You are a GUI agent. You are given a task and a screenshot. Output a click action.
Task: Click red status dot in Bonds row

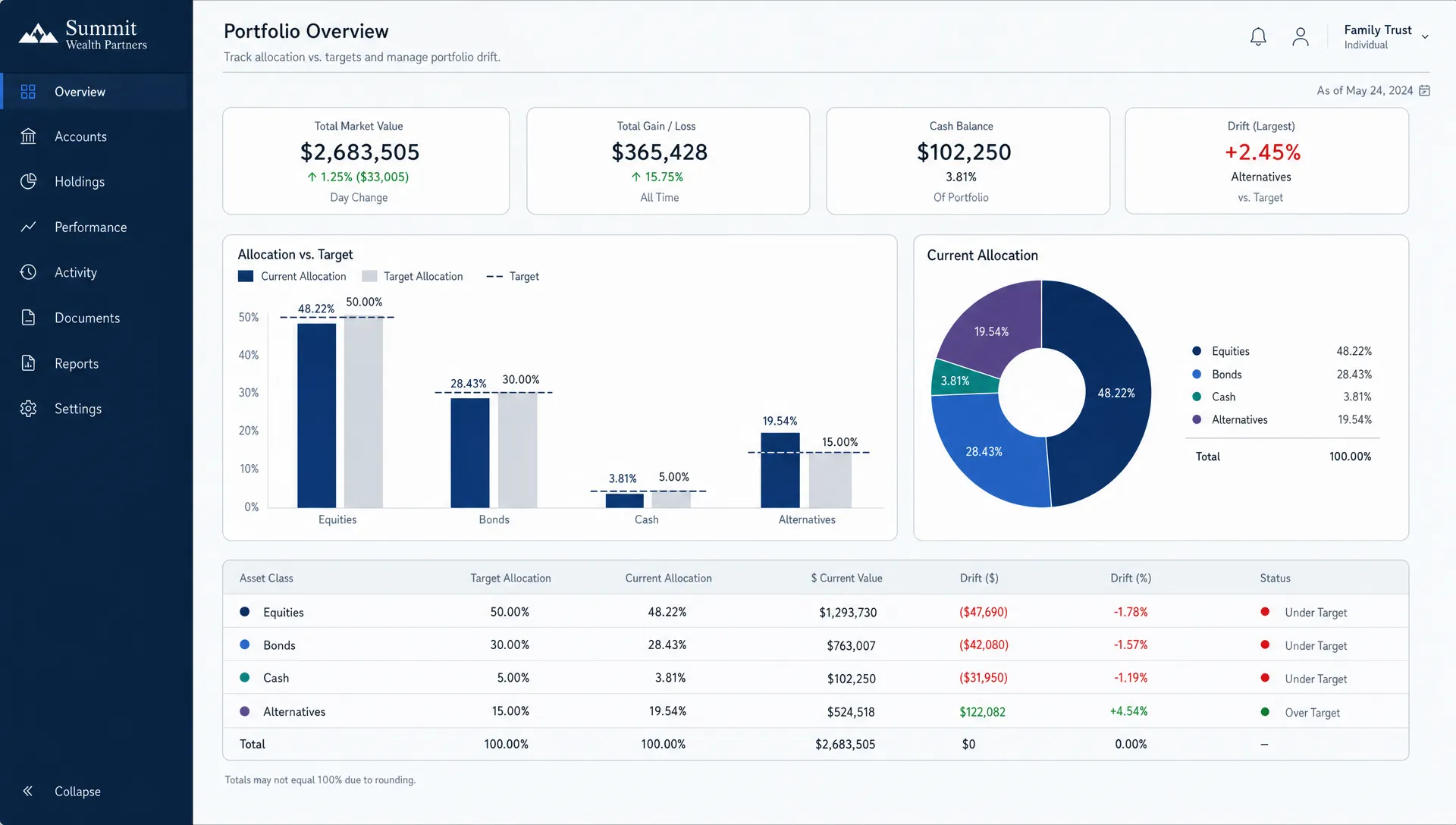[x=1265, y=645]
